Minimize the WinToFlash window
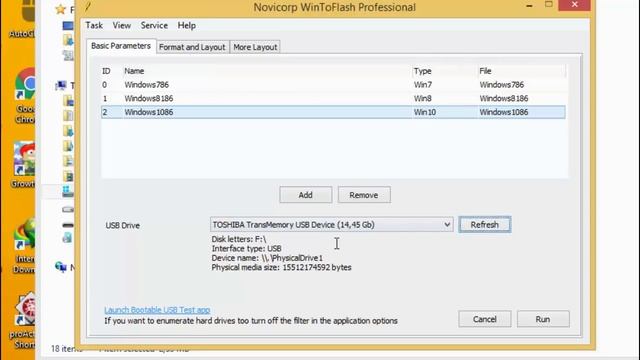Screen dimensions: 640x360 529,6
